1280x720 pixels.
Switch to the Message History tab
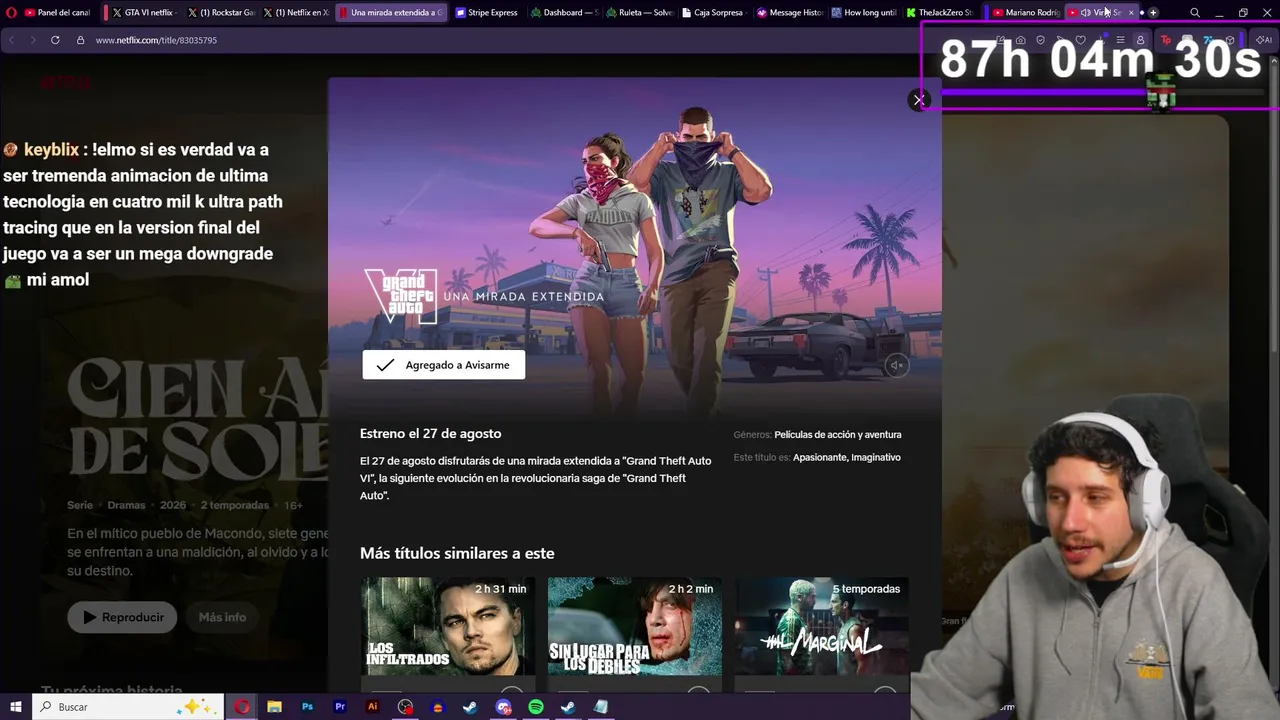click(790, 12)
